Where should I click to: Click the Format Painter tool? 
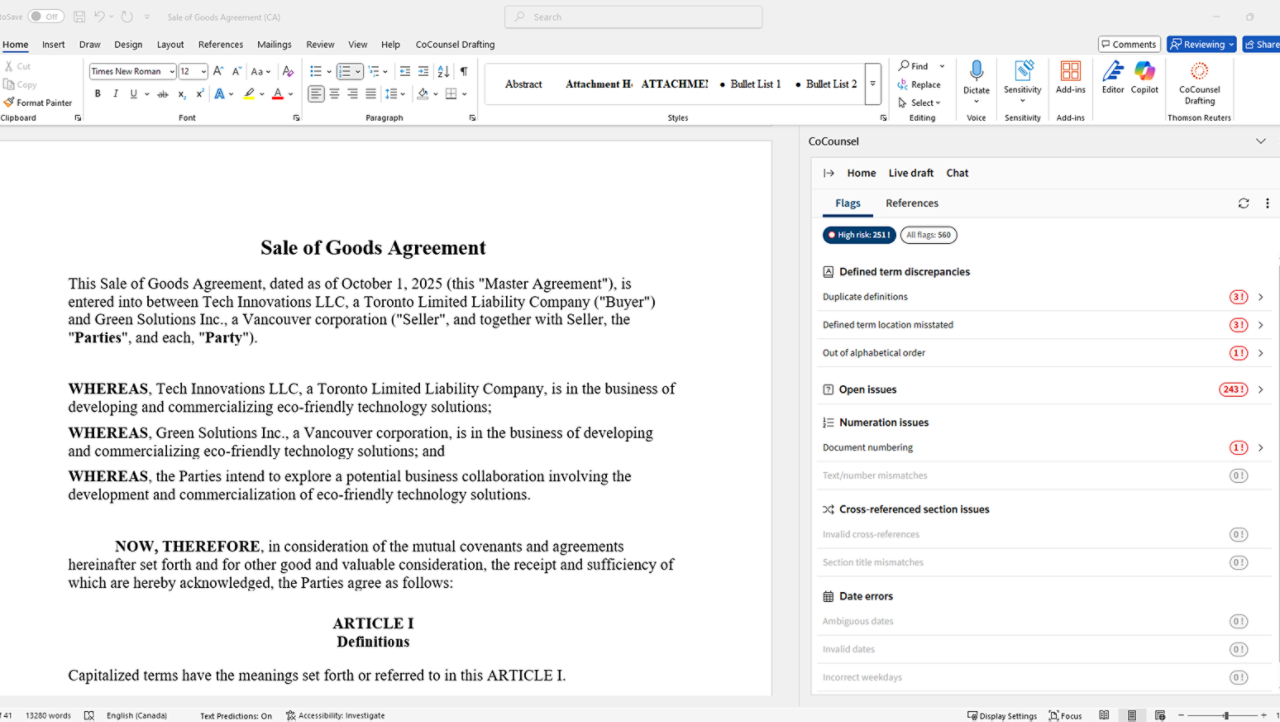pos(38,102)
